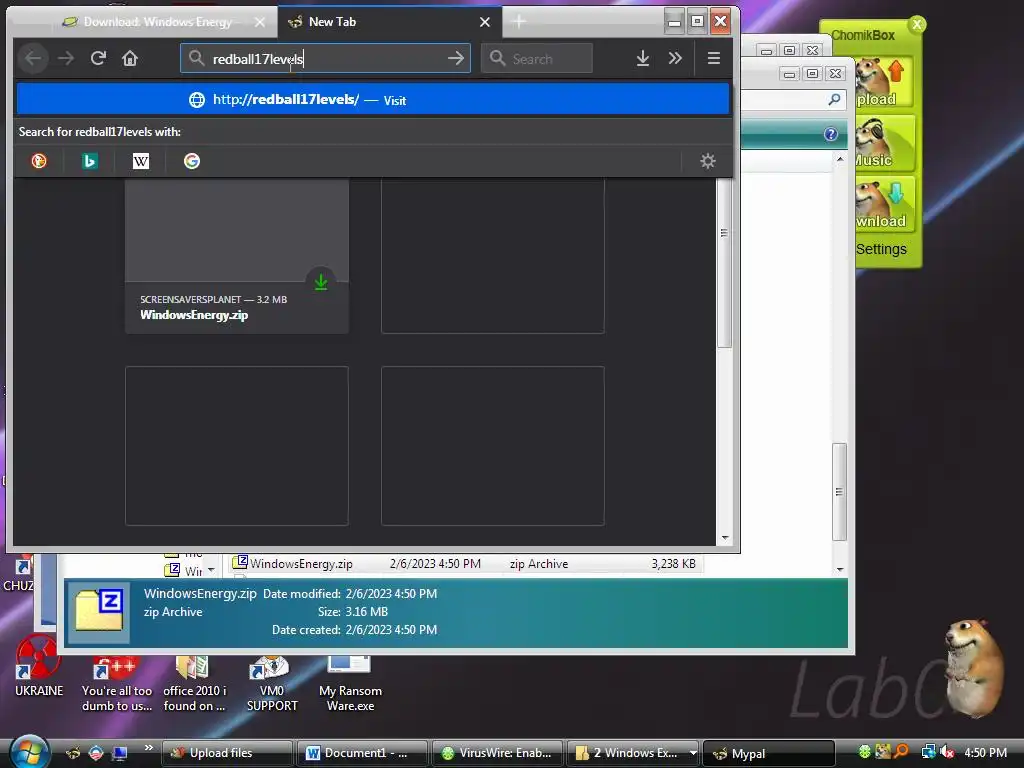The width and height of the screenshot is (1024, 768).
Task: Switch to the Upload files taskbar button
Action: point(227,753)
